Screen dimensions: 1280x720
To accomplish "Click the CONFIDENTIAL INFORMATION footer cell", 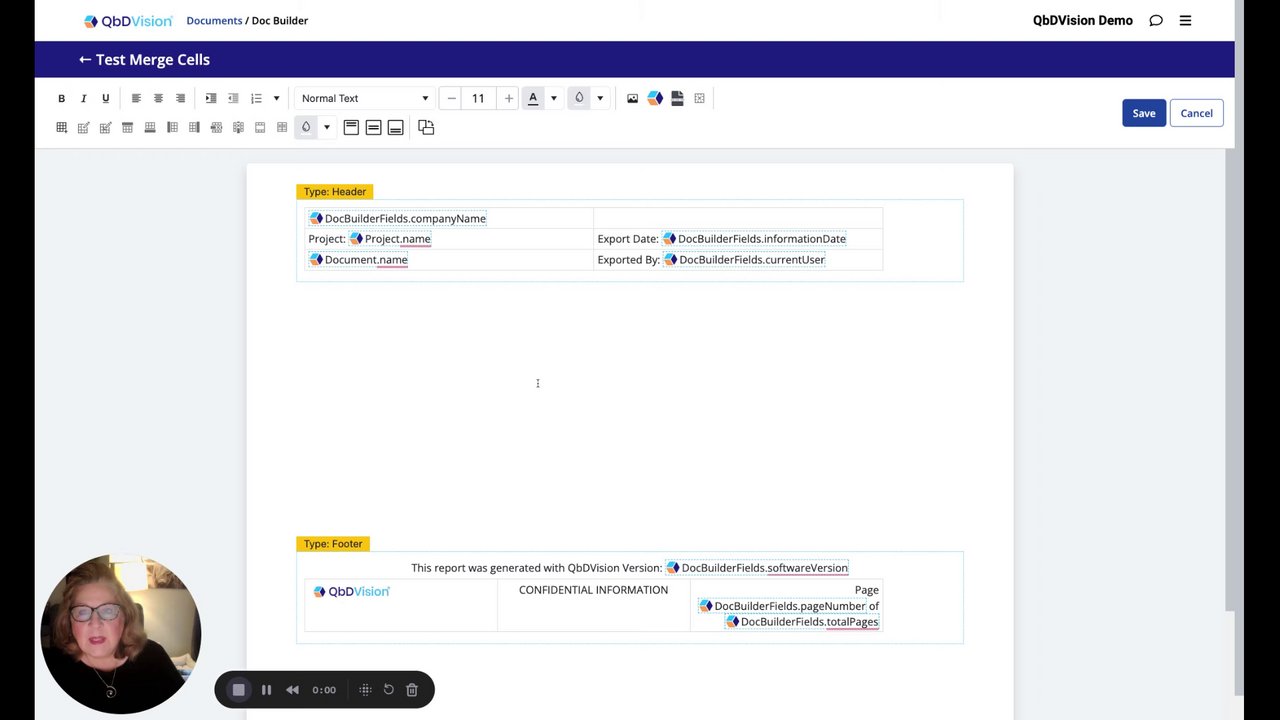I will click(x=593, y=605).
